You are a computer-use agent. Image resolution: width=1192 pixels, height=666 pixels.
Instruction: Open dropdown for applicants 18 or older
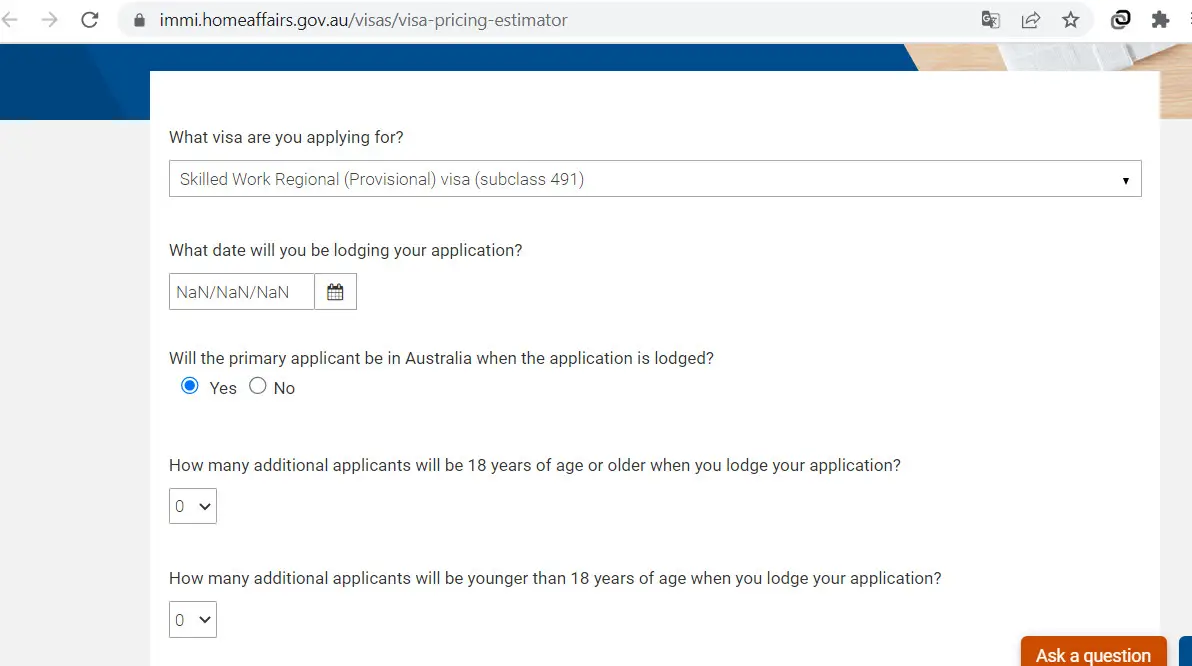coord(193,506)
